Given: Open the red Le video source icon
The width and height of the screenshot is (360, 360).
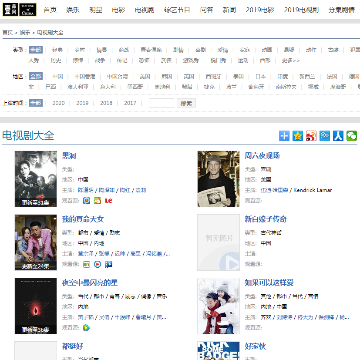Looking at the screenshot, I should pos(108,201).
